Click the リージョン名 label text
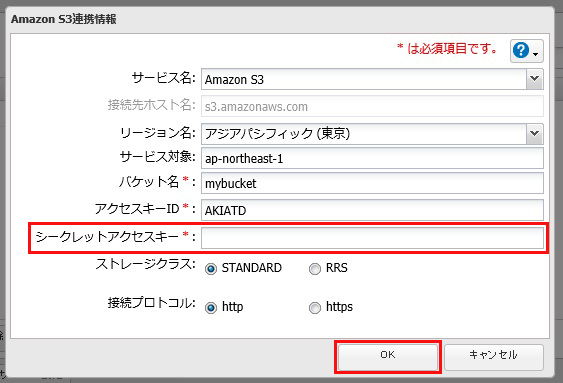Screen dimensions: 563x383 158,133
